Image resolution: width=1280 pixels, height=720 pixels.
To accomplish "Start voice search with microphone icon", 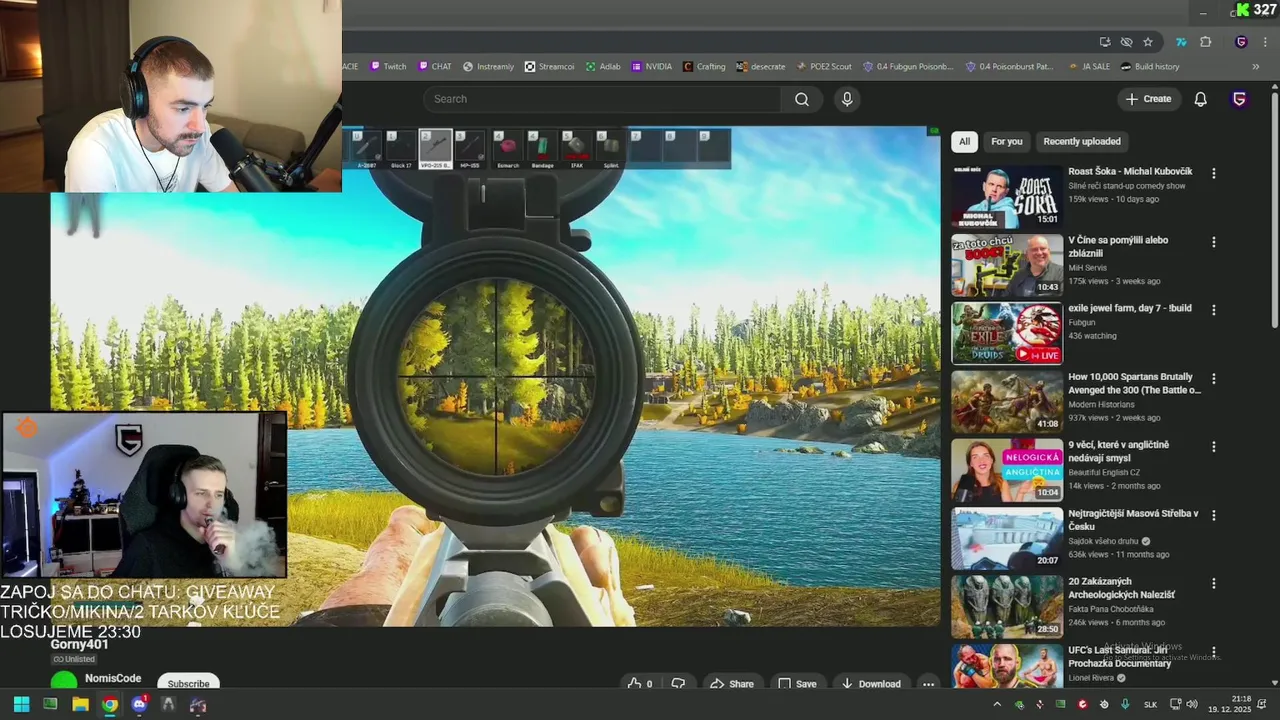I will tap(847, 99).
